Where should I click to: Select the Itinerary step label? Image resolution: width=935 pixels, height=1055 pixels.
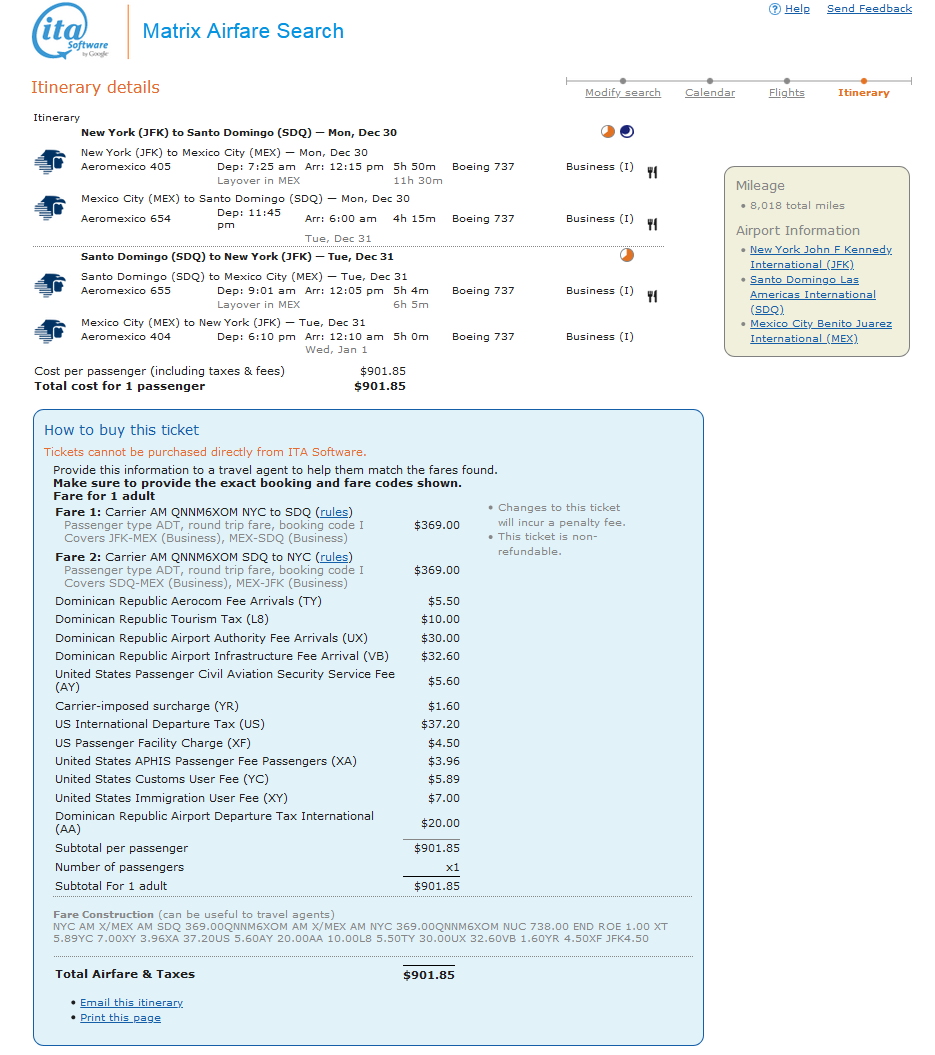coord(864,93)
